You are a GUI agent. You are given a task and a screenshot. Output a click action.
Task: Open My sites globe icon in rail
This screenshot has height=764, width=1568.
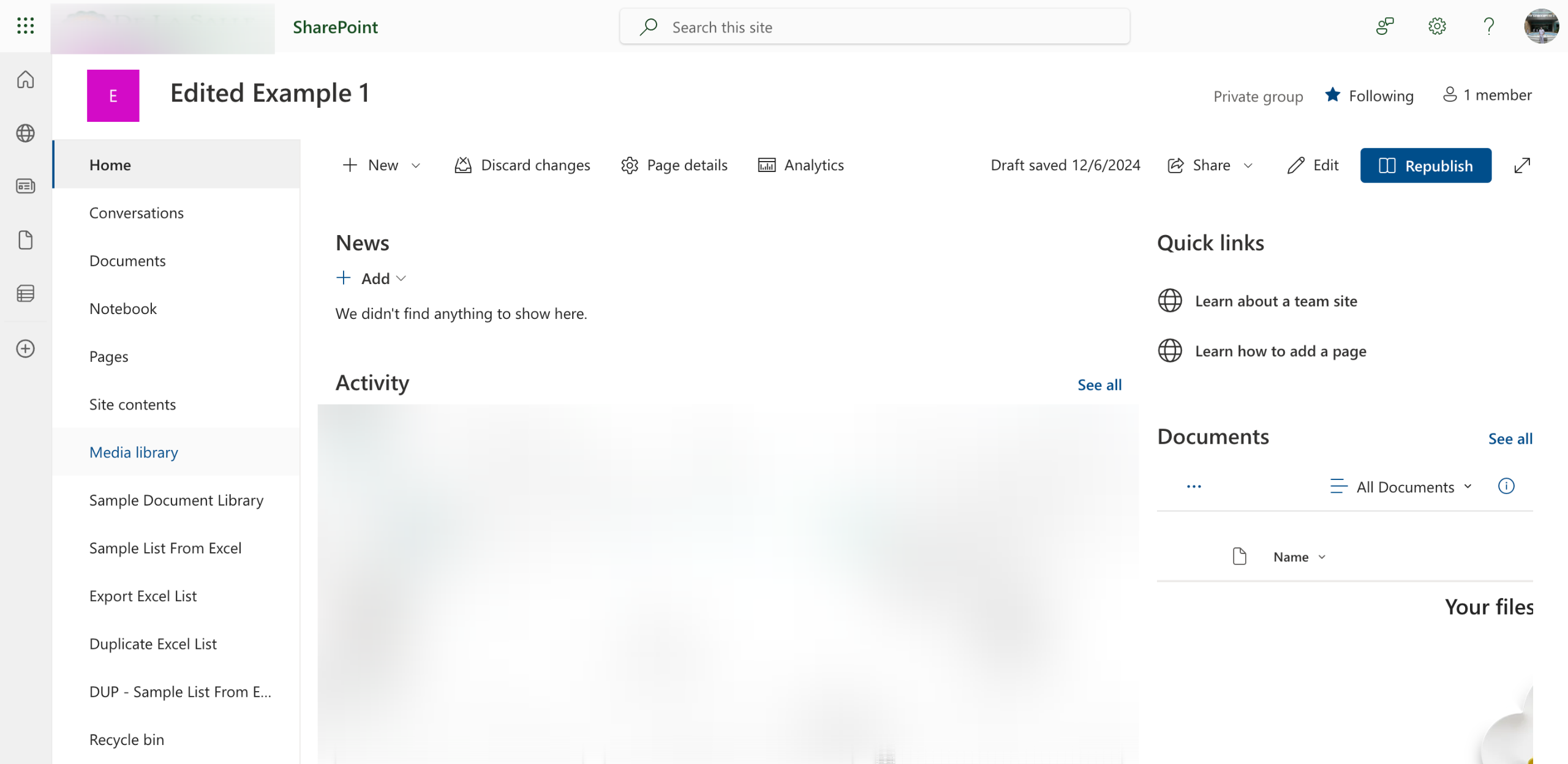coord(25,133)
